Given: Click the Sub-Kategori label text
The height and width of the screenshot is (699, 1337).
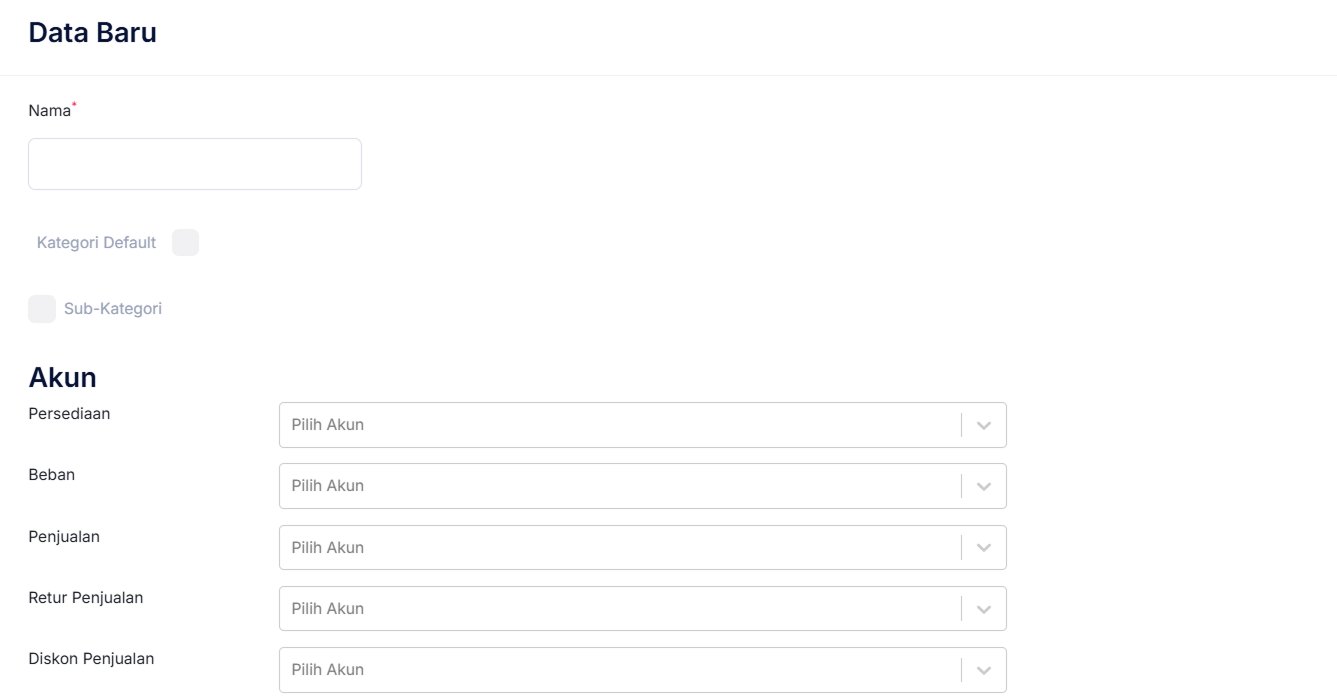Looking at the screenshot, I should 113,309.
